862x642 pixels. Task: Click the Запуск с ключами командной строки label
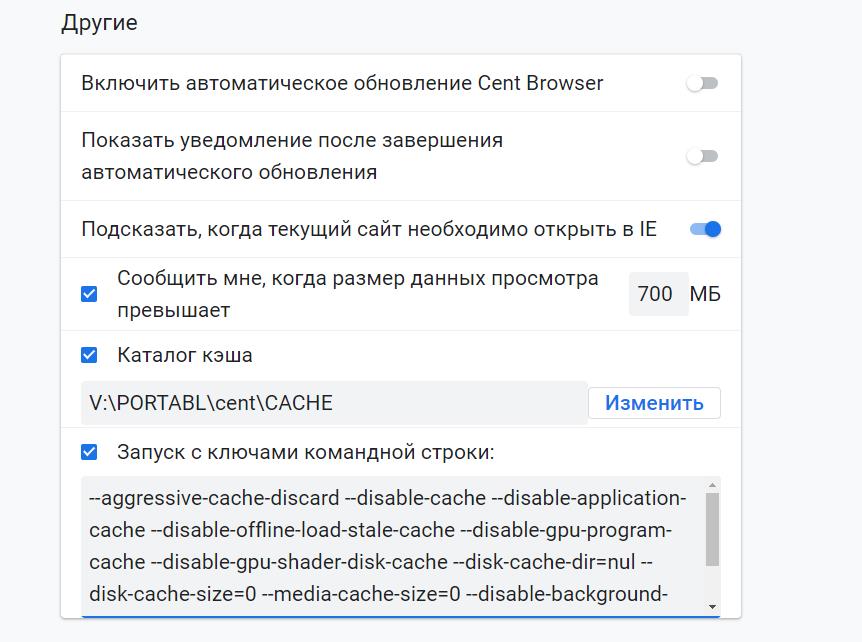pyautogui.click(x=306, y=452)
